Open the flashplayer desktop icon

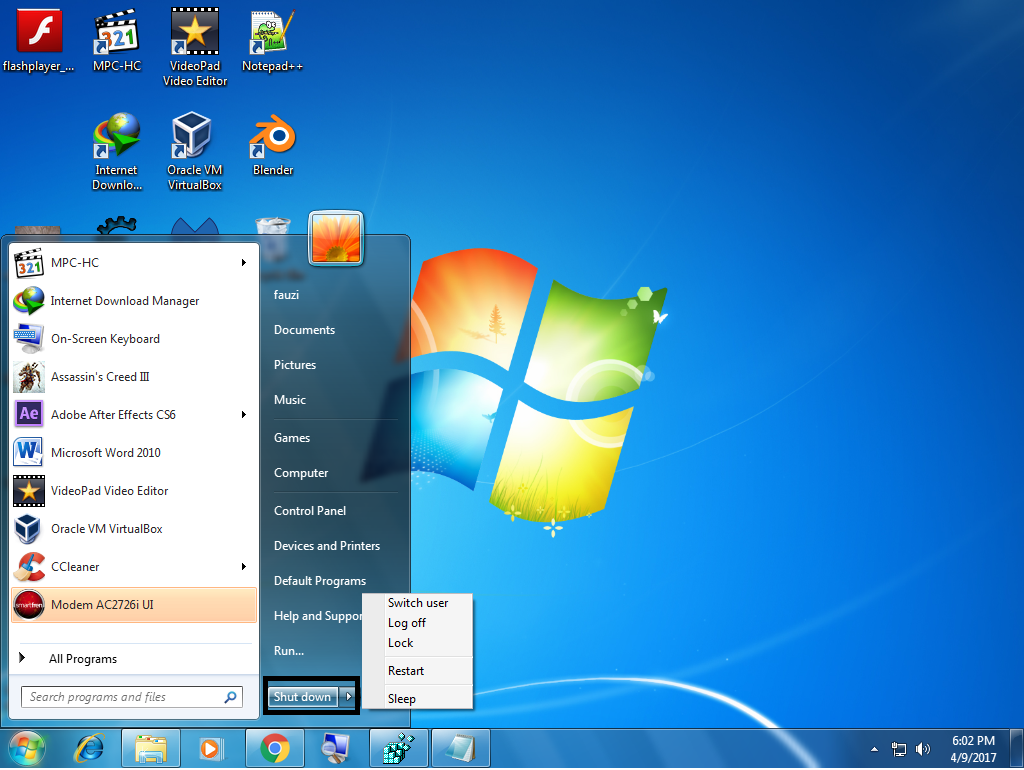click(39, 40)
